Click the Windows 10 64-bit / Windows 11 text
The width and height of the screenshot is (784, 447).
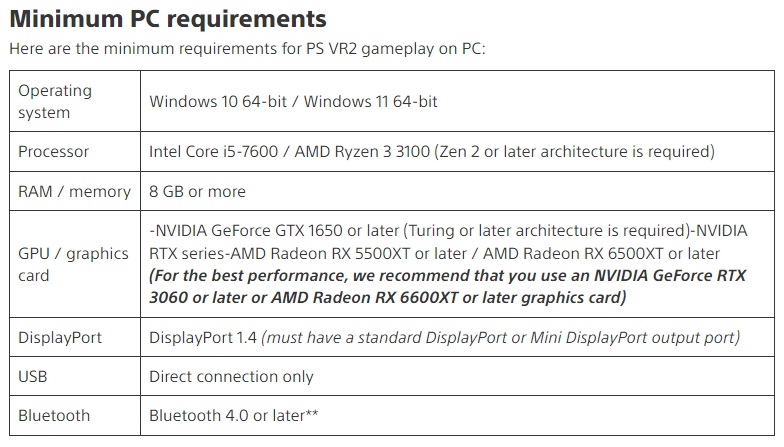293,102
